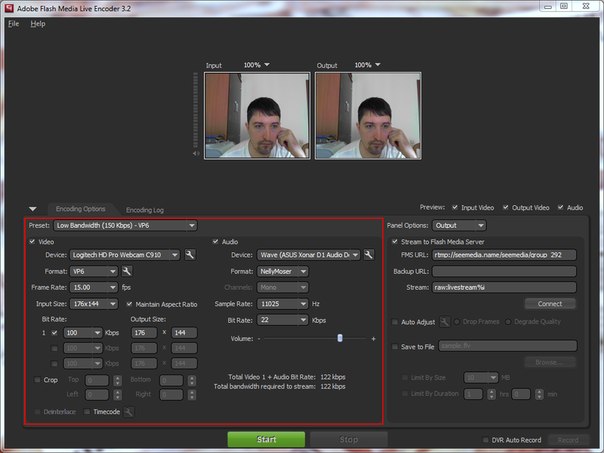Click the Output video preview
Image resolution: width=604 pixels, height=453 pixels.
(x=368, y=116)
